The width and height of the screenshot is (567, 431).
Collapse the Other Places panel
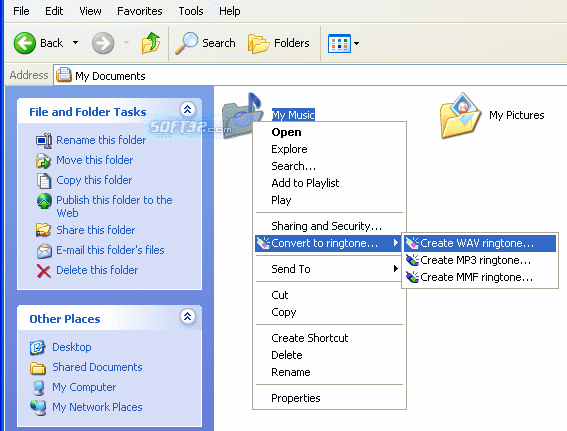pos(187,317)
